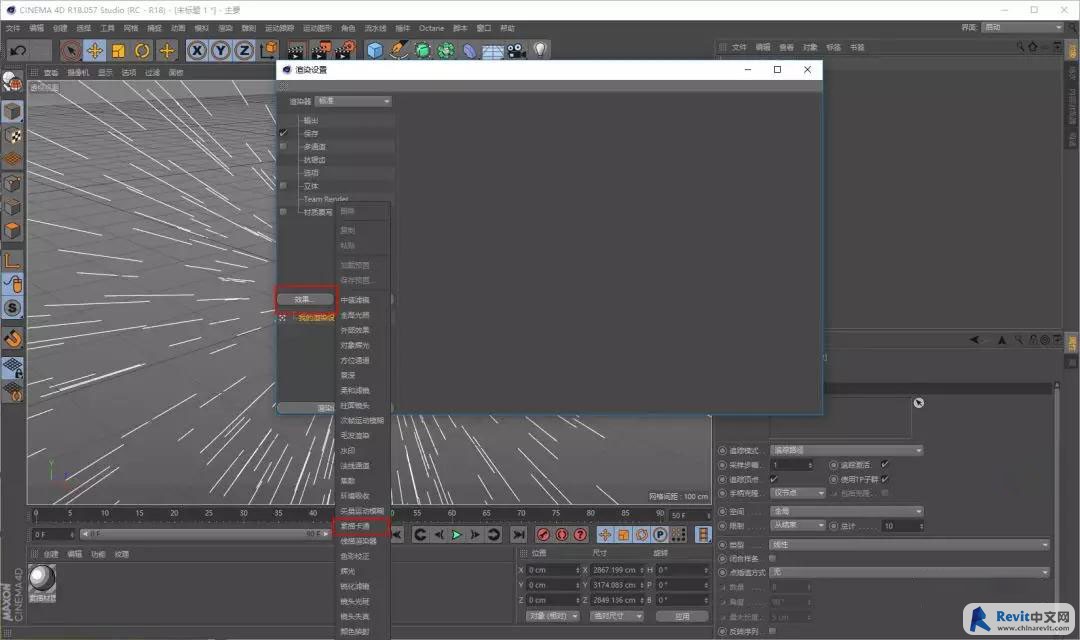Viewport: 1080px width, 640px height.
Task: Click the object picker arrow in Attributes
Action: (x=918, y=403)
